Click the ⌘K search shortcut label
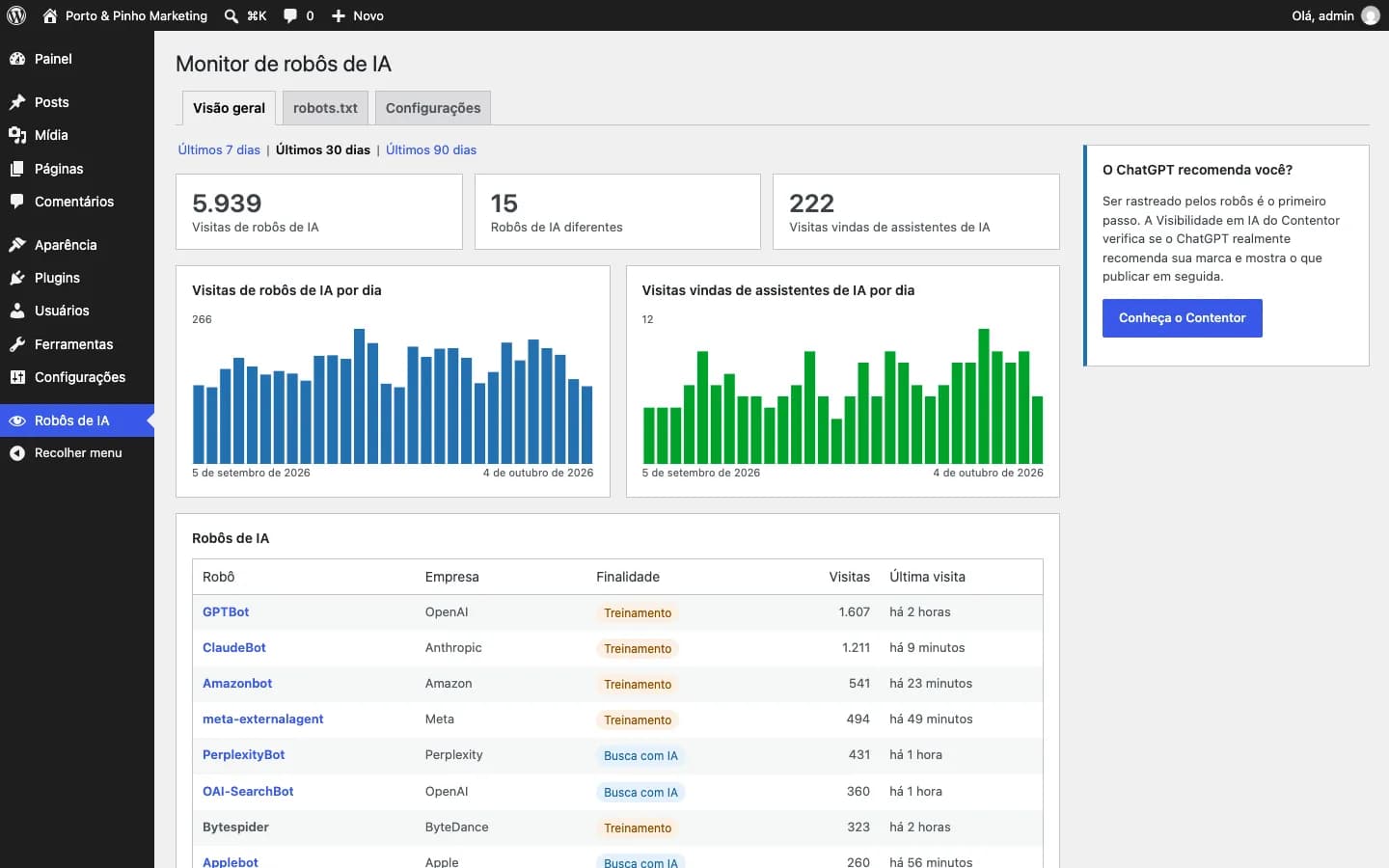The image size is (1389, 868). 257,15
